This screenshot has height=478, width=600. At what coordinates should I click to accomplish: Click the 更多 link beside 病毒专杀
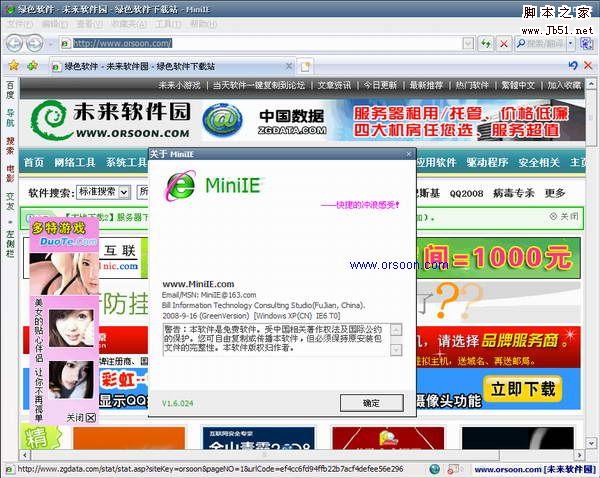555,193
